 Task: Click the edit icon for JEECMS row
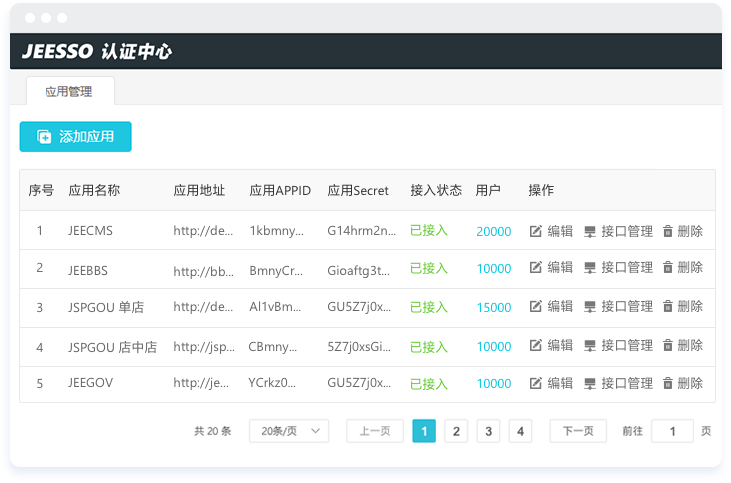coord(535,231)
